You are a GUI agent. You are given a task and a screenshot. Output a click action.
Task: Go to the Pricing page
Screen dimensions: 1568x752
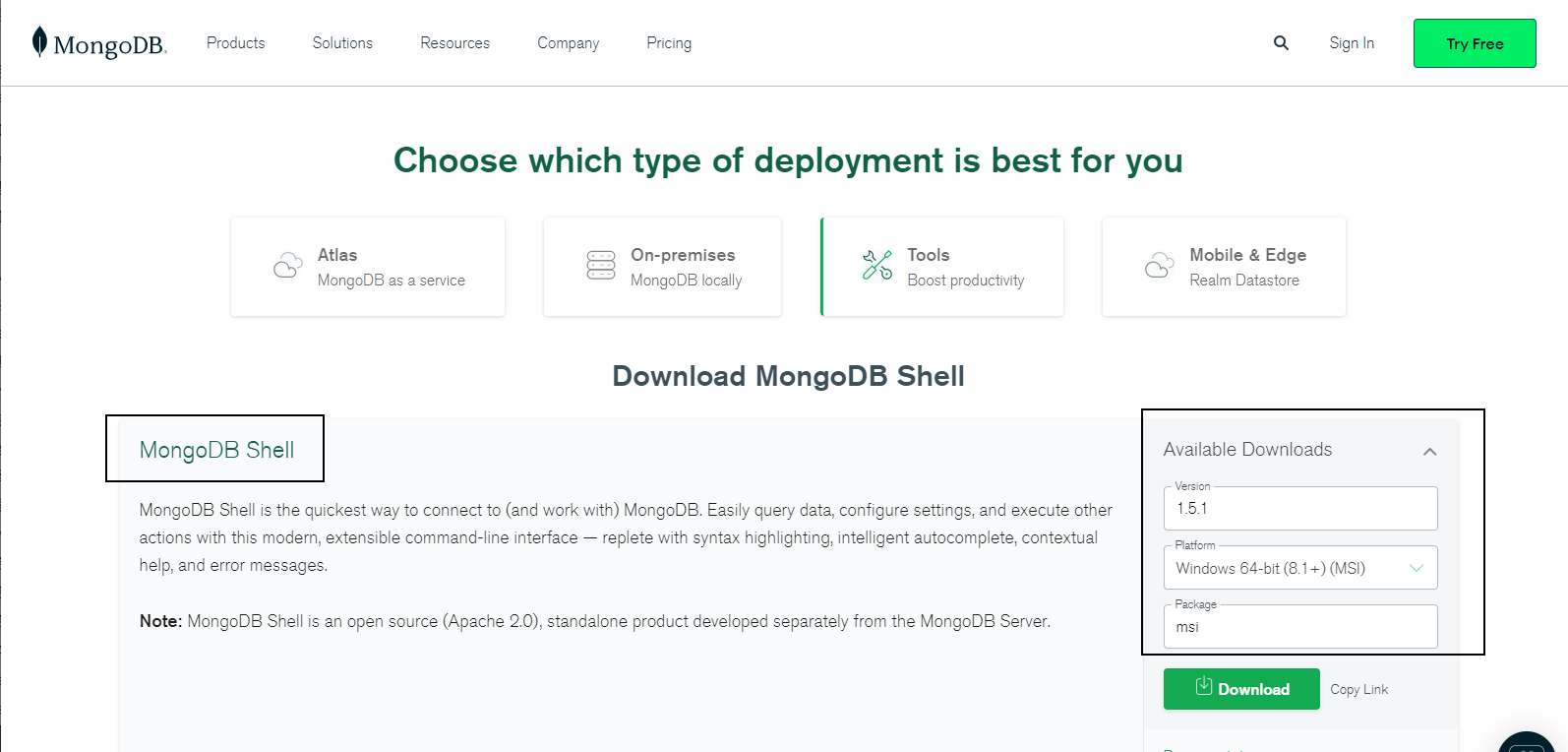pos(669,43)
